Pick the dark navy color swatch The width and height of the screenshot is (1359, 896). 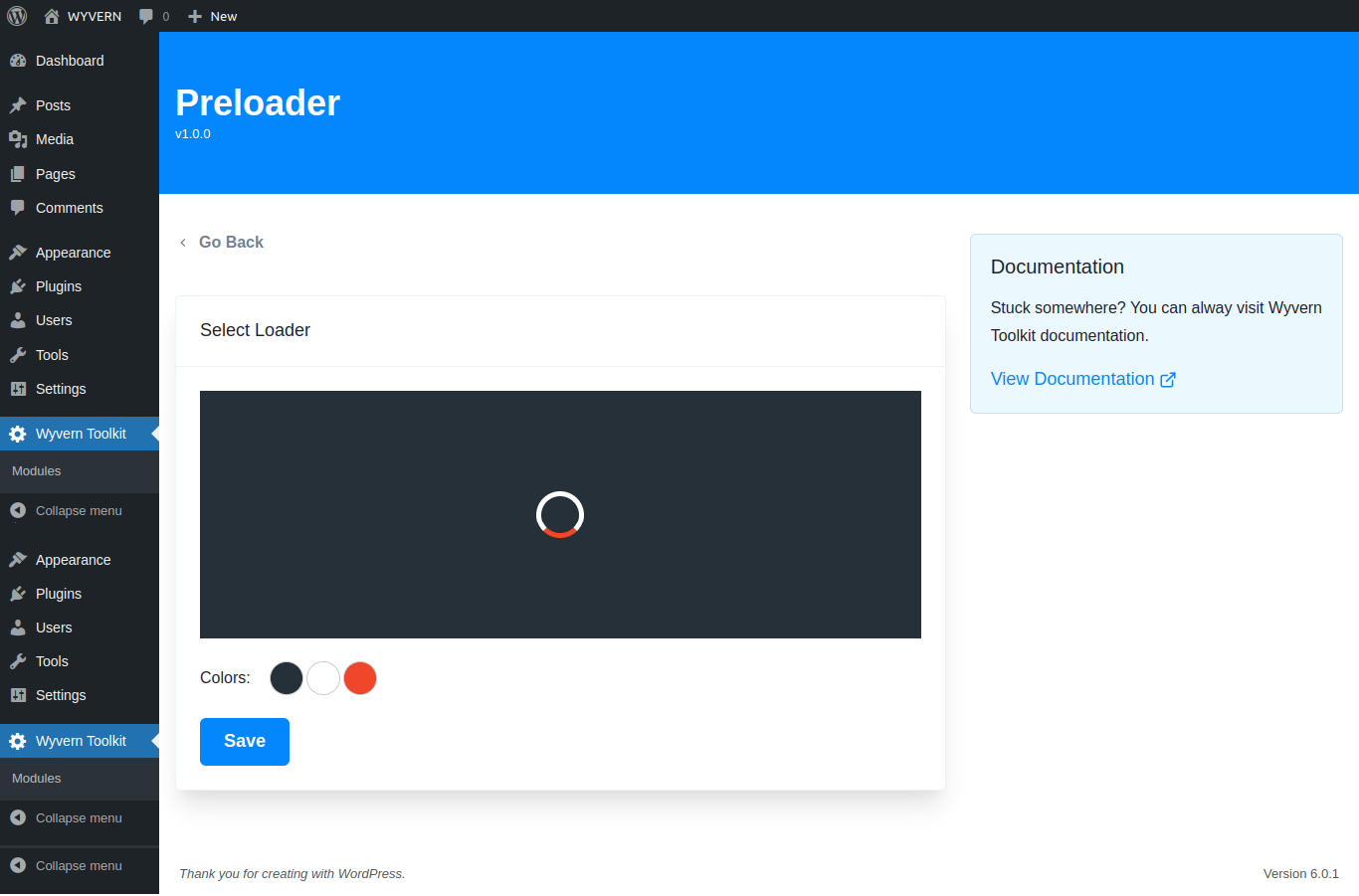(x=287, y=678)
